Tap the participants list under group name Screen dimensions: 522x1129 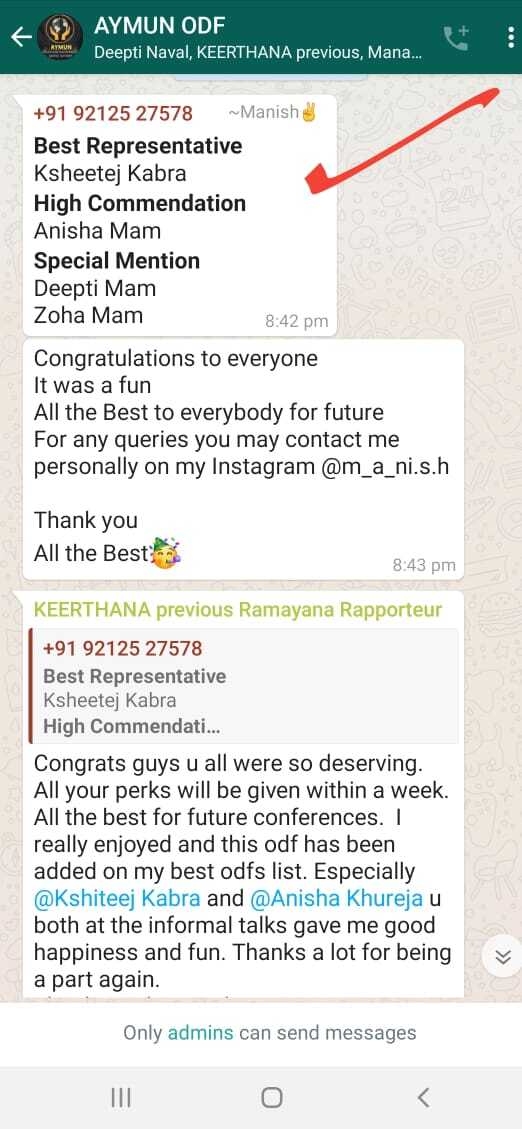click(258, 53)
